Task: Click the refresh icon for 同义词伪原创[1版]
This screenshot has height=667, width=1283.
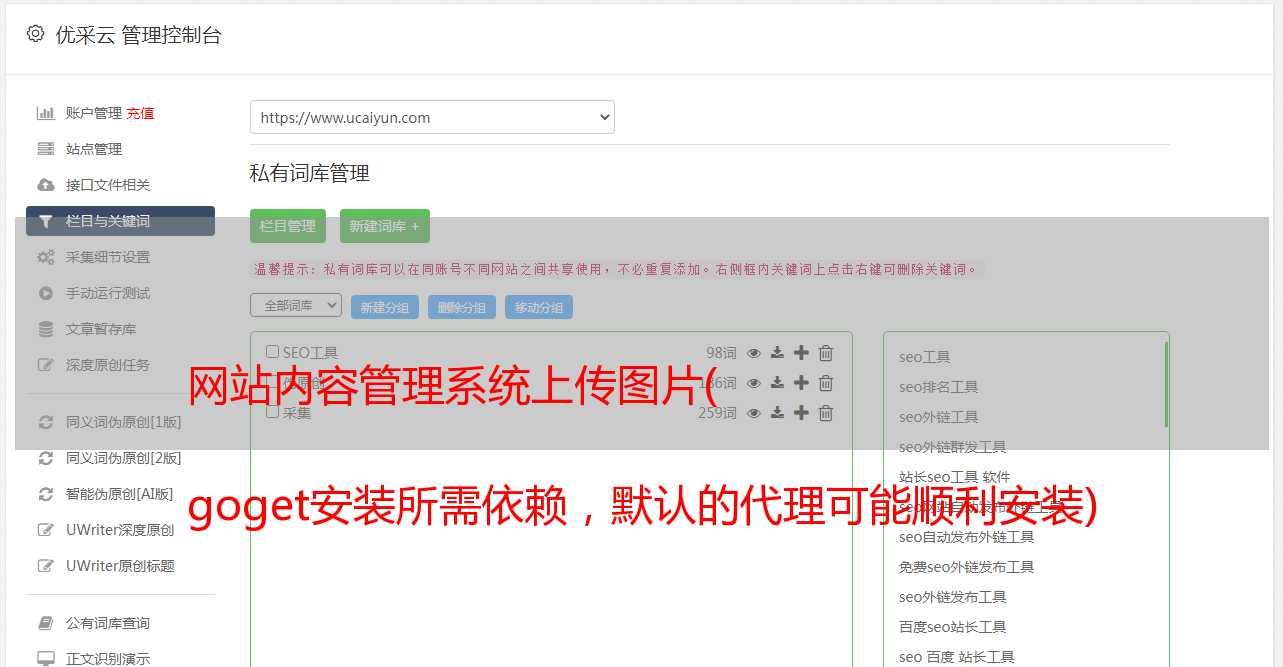Action: pyautogui.click(x=46, y=422)
